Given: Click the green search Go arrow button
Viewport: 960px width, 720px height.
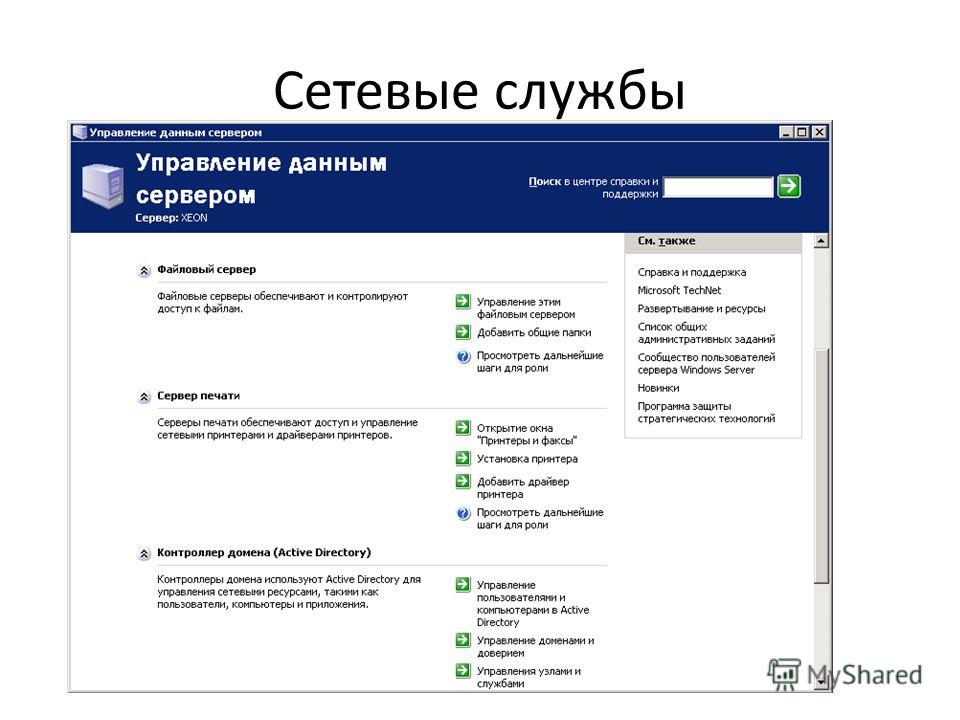Looking at the screenshot, I should (789, 186).
